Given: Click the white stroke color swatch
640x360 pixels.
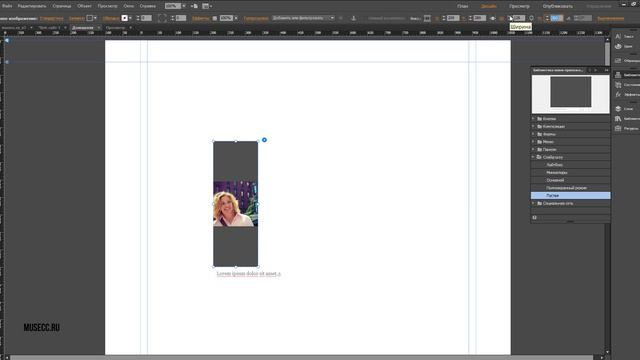Looking at the screenshot, I should coord(125,18).
